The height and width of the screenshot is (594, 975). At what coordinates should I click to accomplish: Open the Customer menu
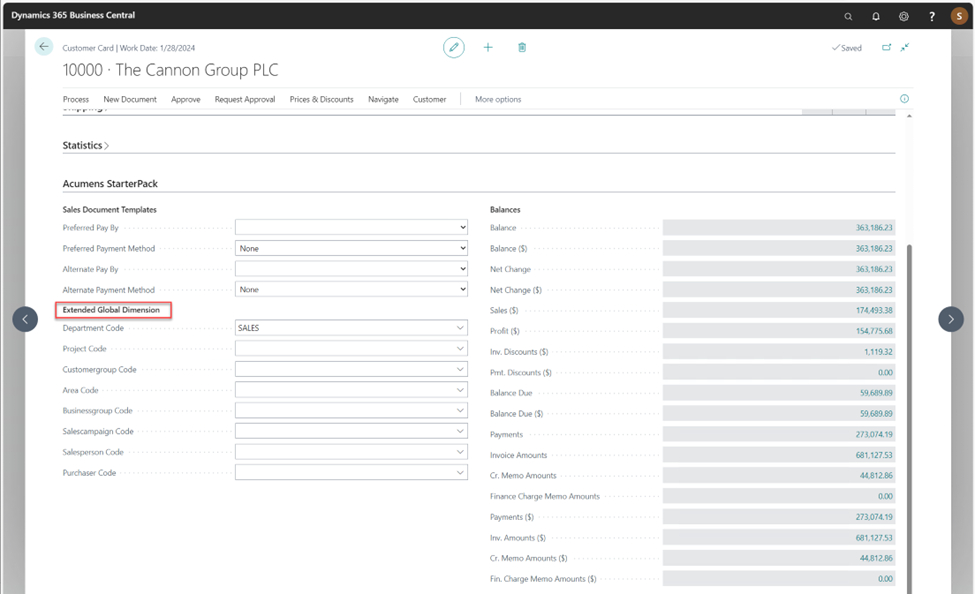pyautogui.click(x=430, y=100)
